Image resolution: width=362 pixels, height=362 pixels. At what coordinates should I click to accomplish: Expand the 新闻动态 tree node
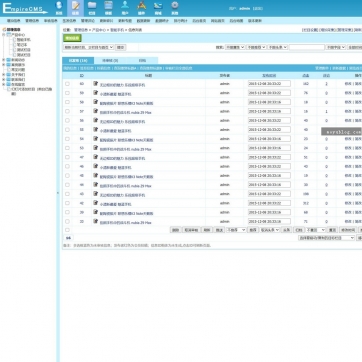click(x=4, y=60)
